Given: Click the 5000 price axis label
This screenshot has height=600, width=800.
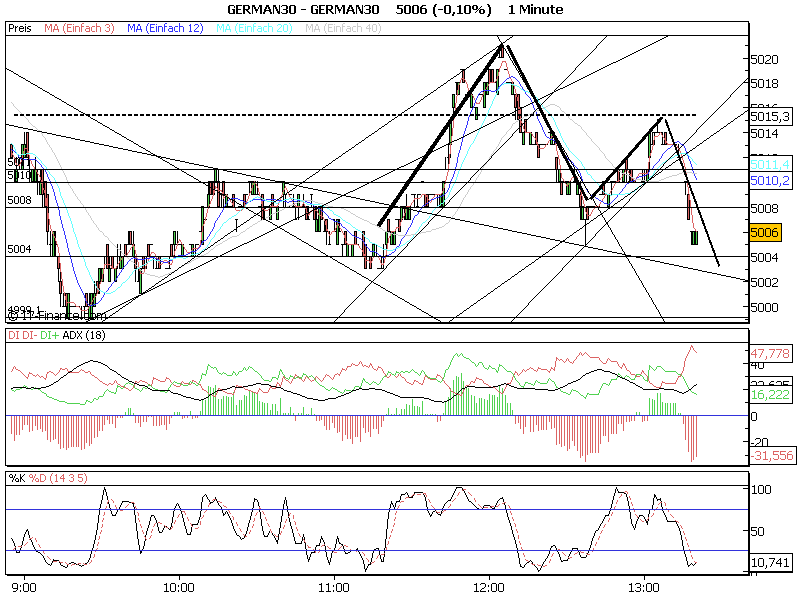Looking at the screenshot, I should pos(765,307).
